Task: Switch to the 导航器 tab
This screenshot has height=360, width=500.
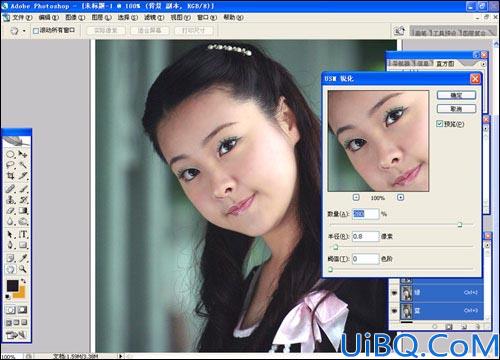Action: point(402,63)
